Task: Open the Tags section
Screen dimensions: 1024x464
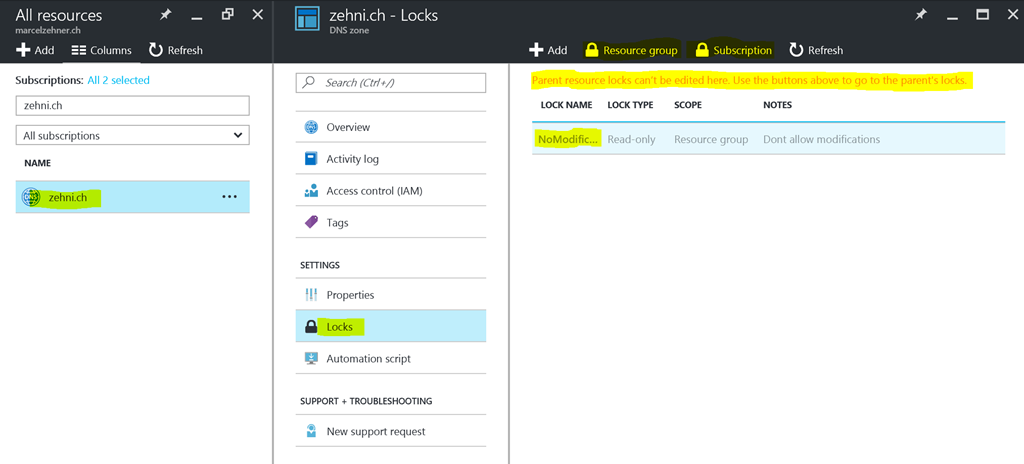Action: [337, 223]
